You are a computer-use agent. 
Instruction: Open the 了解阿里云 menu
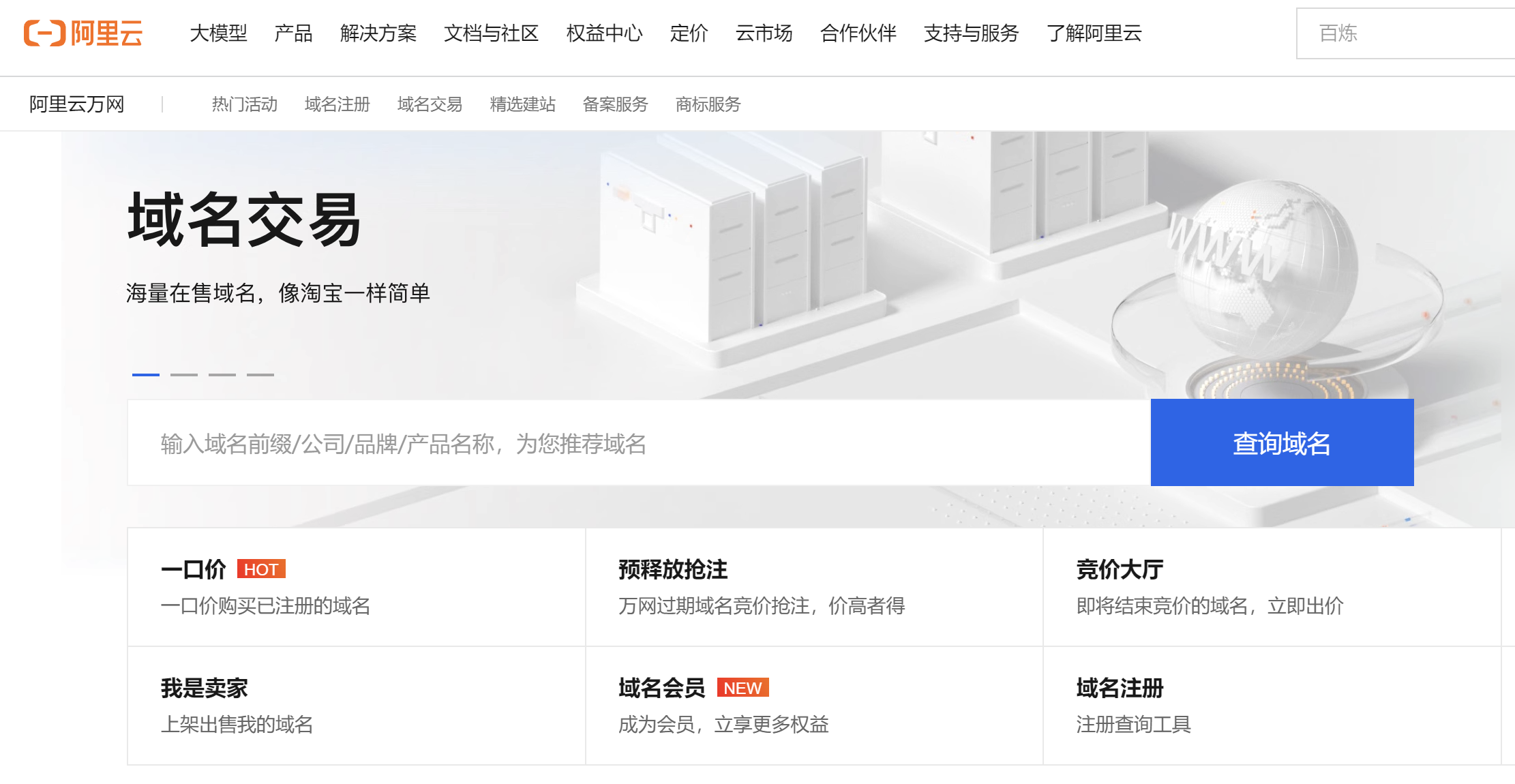click(1094, 33)
